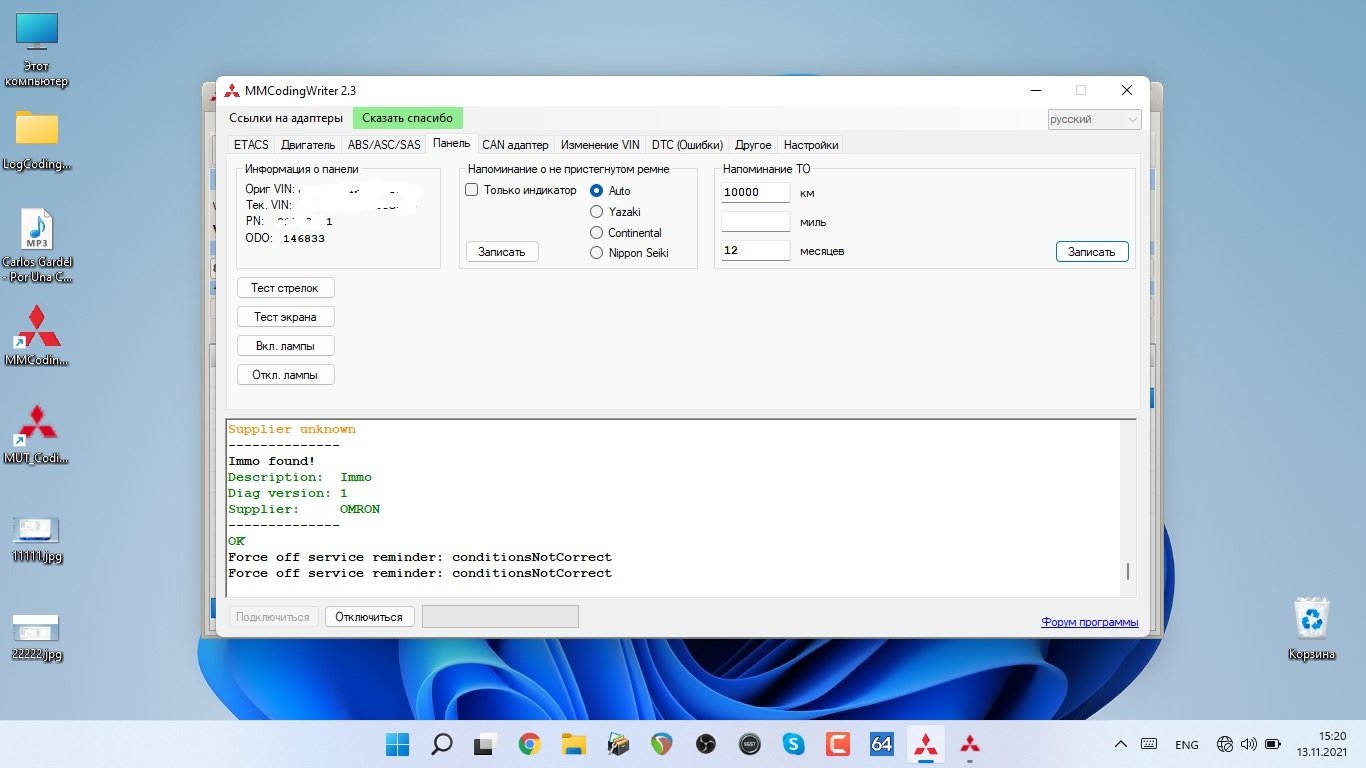Viewport: 1366px width, 768px height.
Task: Open green-red shield taskbar icon
Action: 662,744
